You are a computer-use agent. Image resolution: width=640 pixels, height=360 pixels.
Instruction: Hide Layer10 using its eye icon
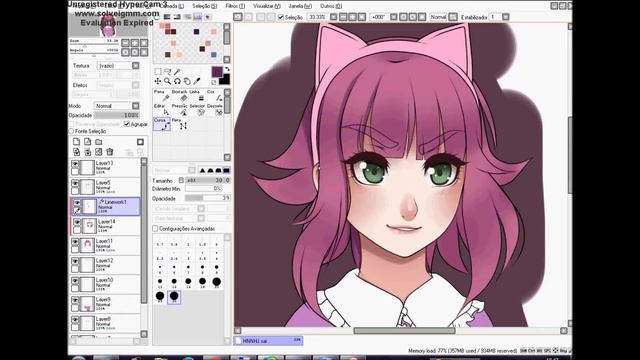coord(75,281)
